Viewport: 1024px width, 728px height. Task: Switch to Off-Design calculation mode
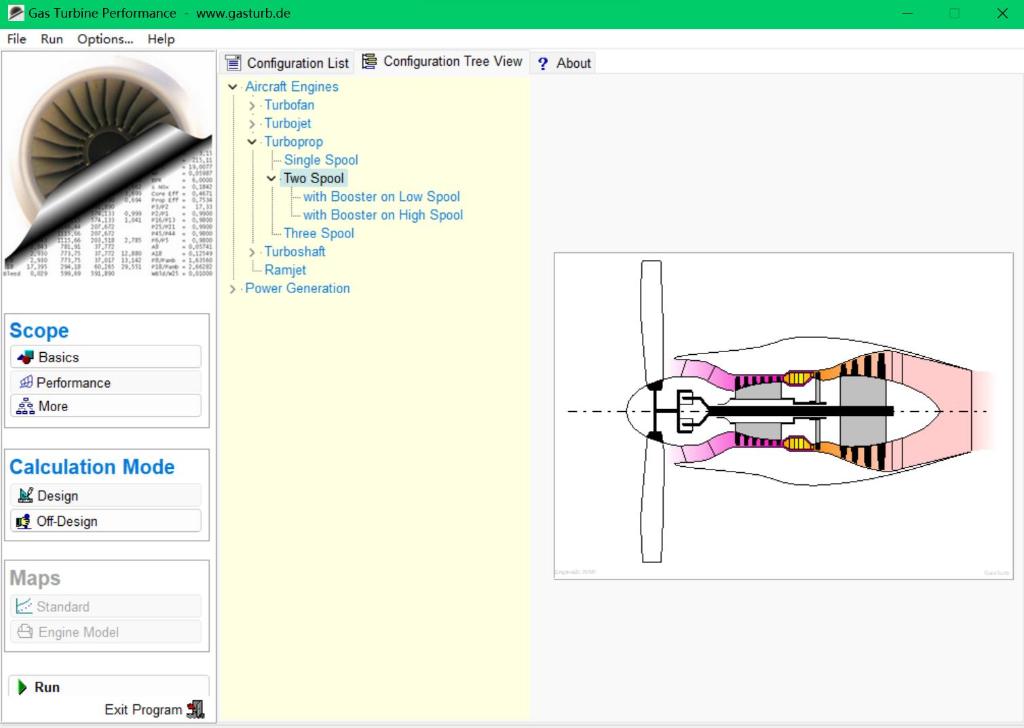(23, 520)
